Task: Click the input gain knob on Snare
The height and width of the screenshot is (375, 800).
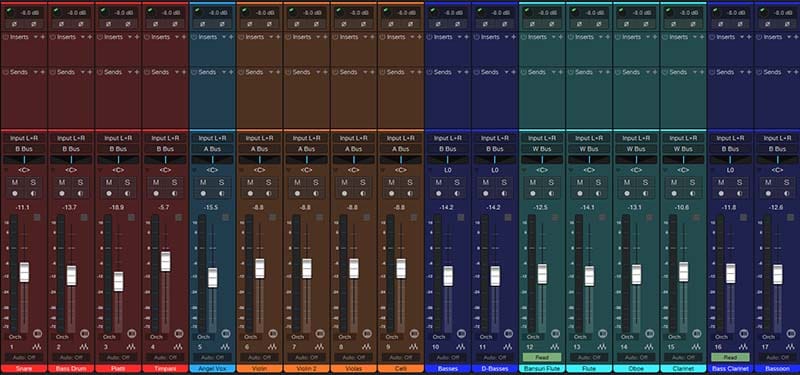Action: (x=10, y=12)
